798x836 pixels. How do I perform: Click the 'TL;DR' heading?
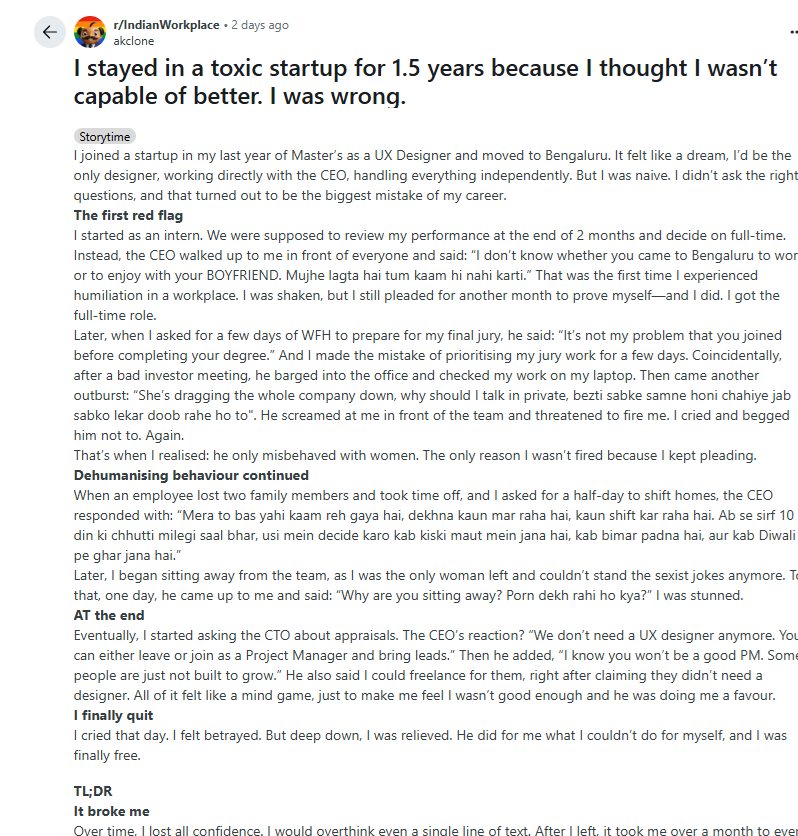coord(93,791)
